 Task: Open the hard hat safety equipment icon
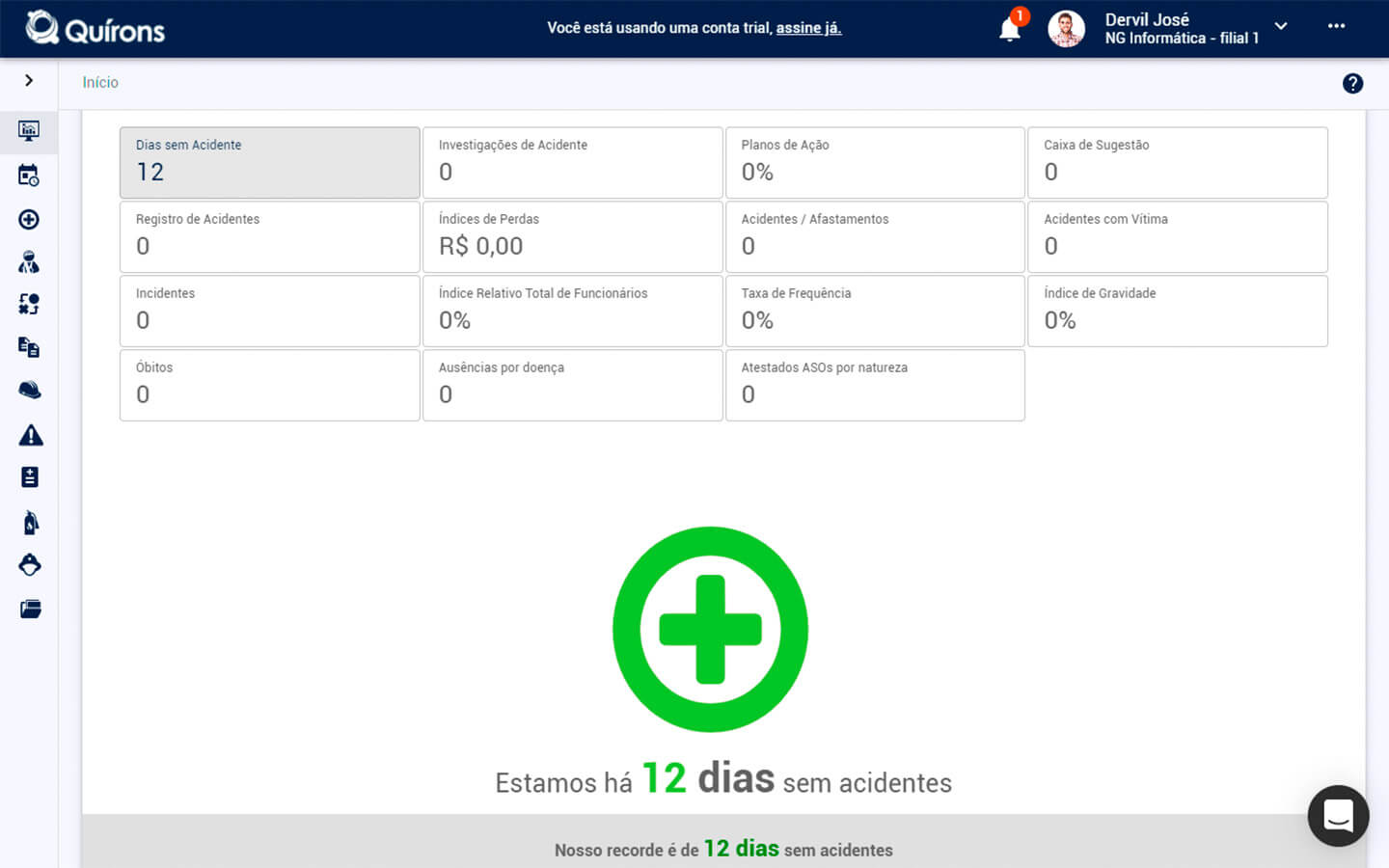pyautogui.click(x=30, y=391)
